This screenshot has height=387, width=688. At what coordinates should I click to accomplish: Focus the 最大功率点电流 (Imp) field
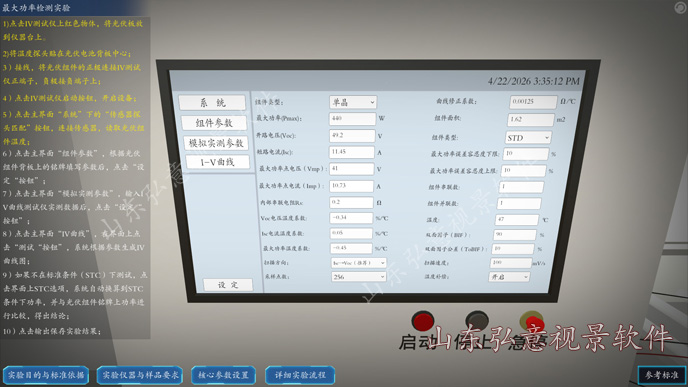(351, 186)
